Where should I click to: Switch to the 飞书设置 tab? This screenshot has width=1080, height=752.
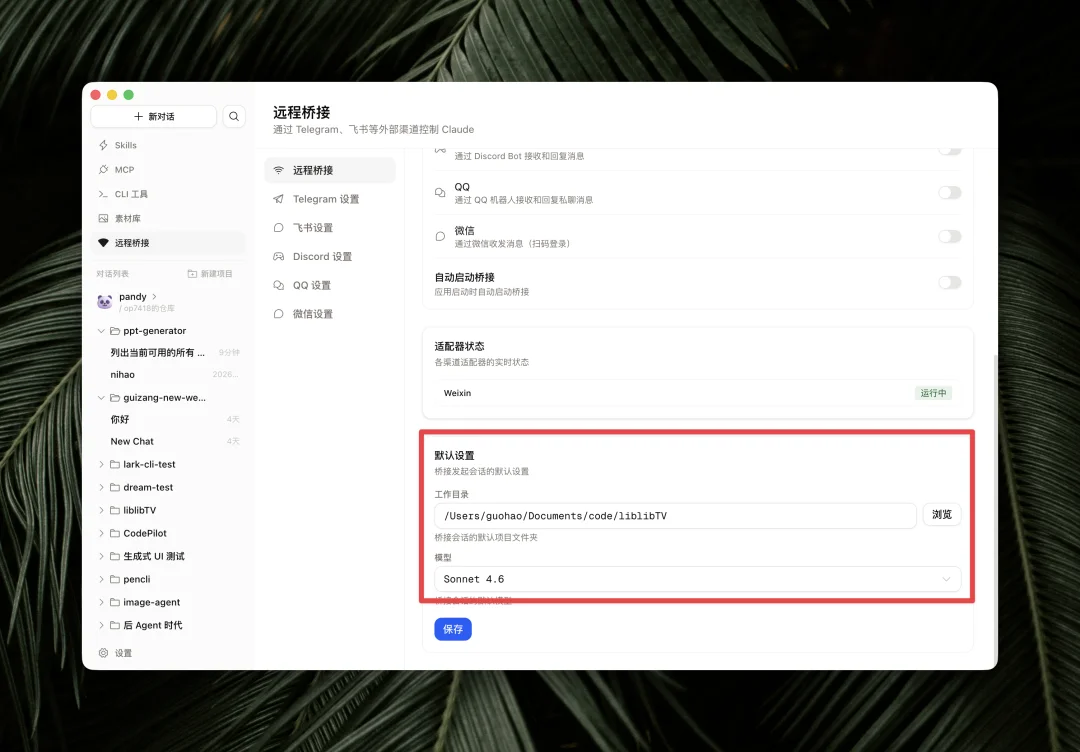pos(280,227)
